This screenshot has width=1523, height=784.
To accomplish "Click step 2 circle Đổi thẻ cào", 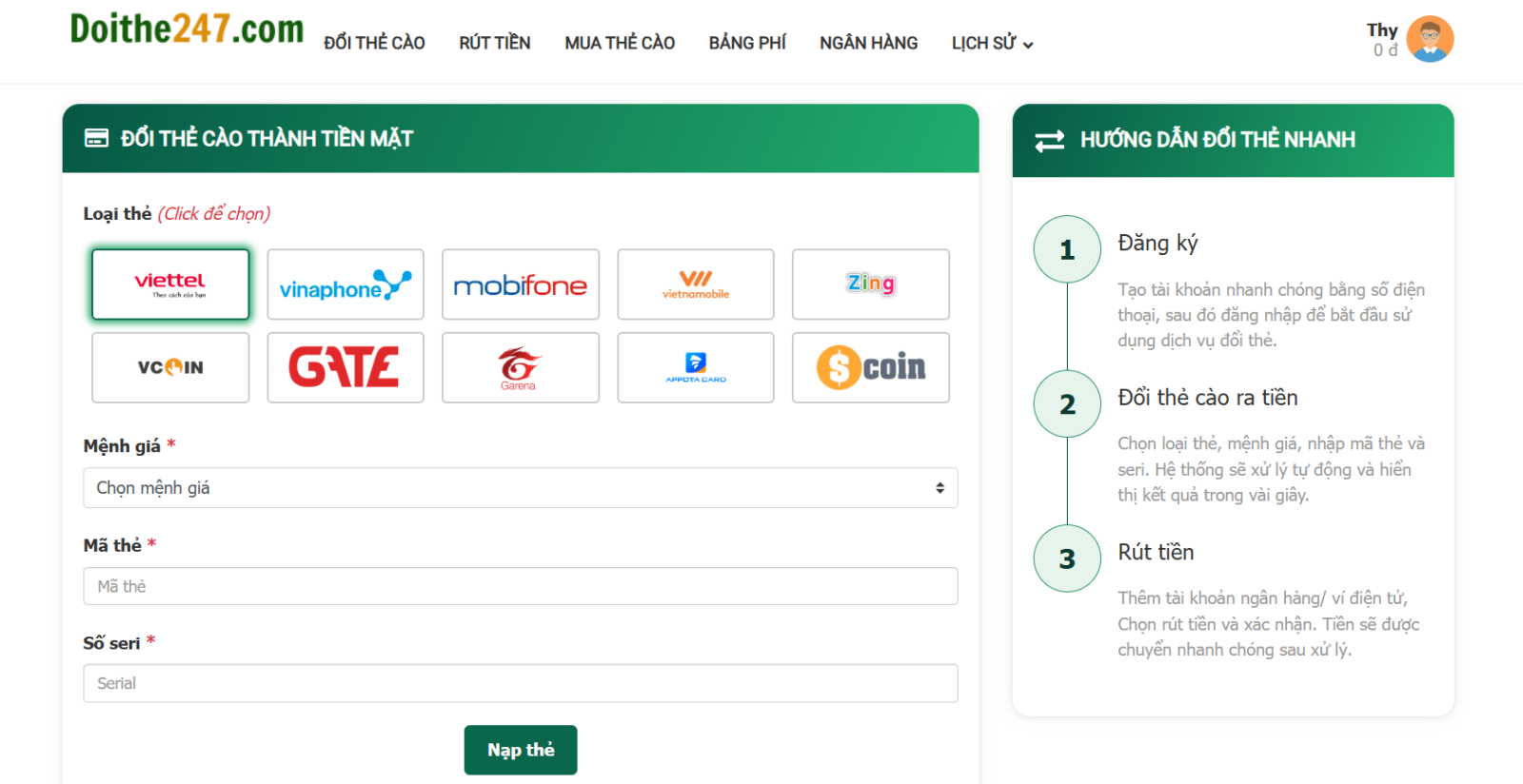I will click(1067, 404).
